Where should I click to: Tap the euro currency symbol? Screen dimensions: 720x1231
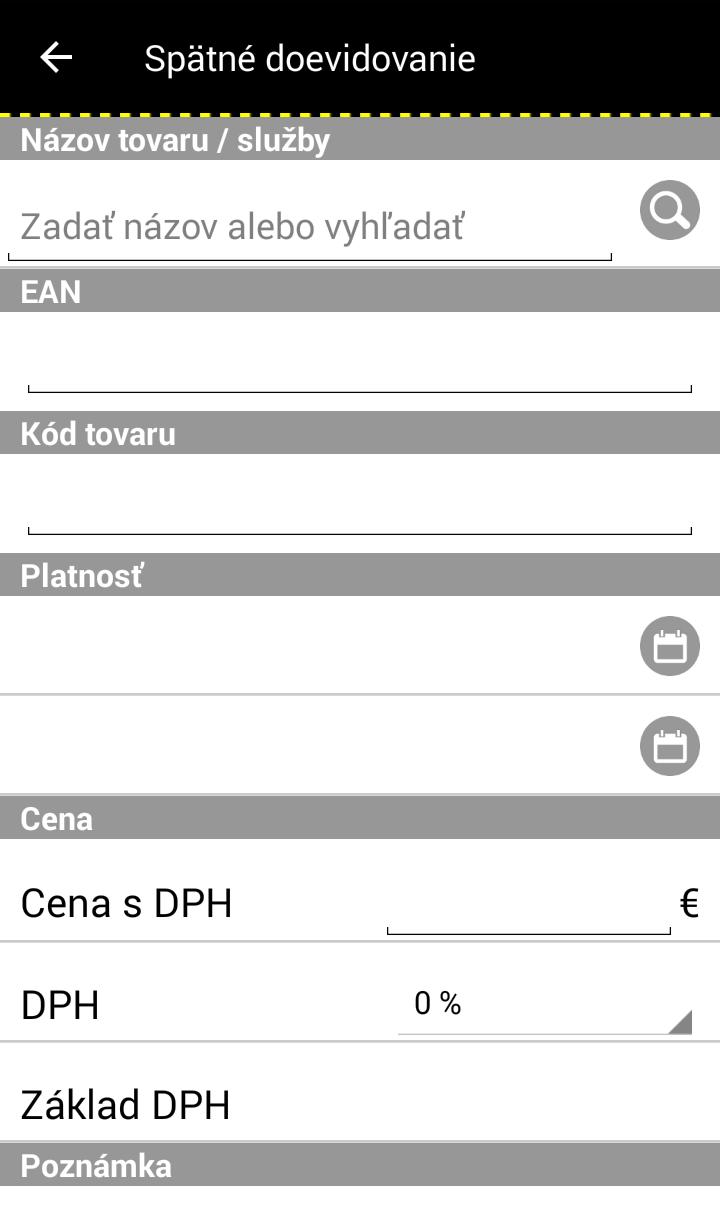[689, 904]
